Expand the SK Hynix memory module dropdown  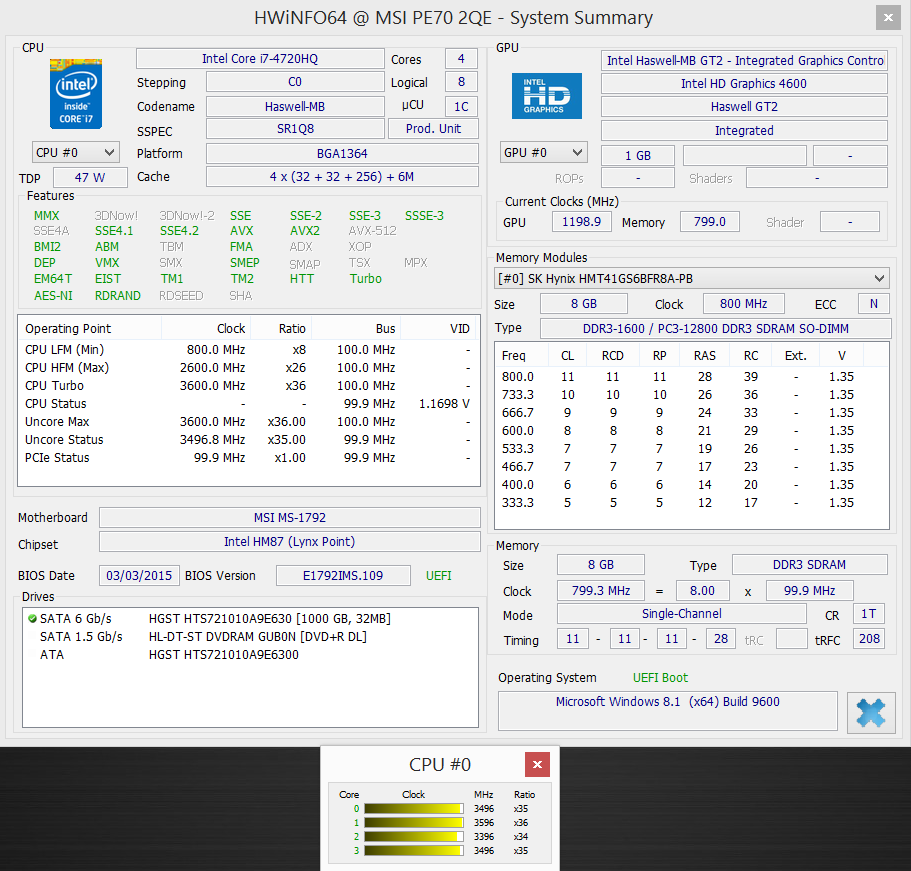[691, 278]
